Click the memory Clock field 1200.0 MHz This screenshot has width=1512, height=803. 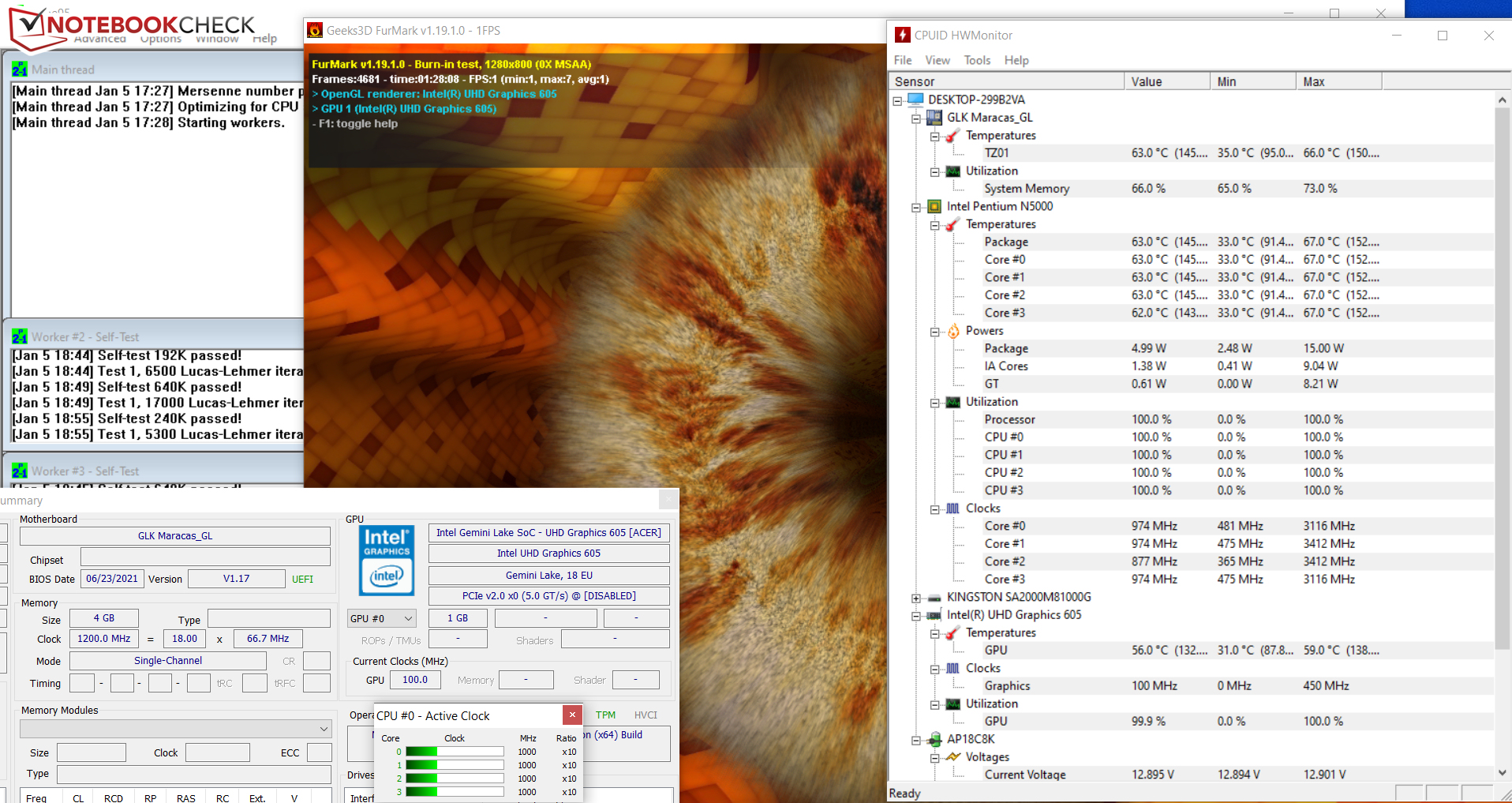[x=103, y=639]
